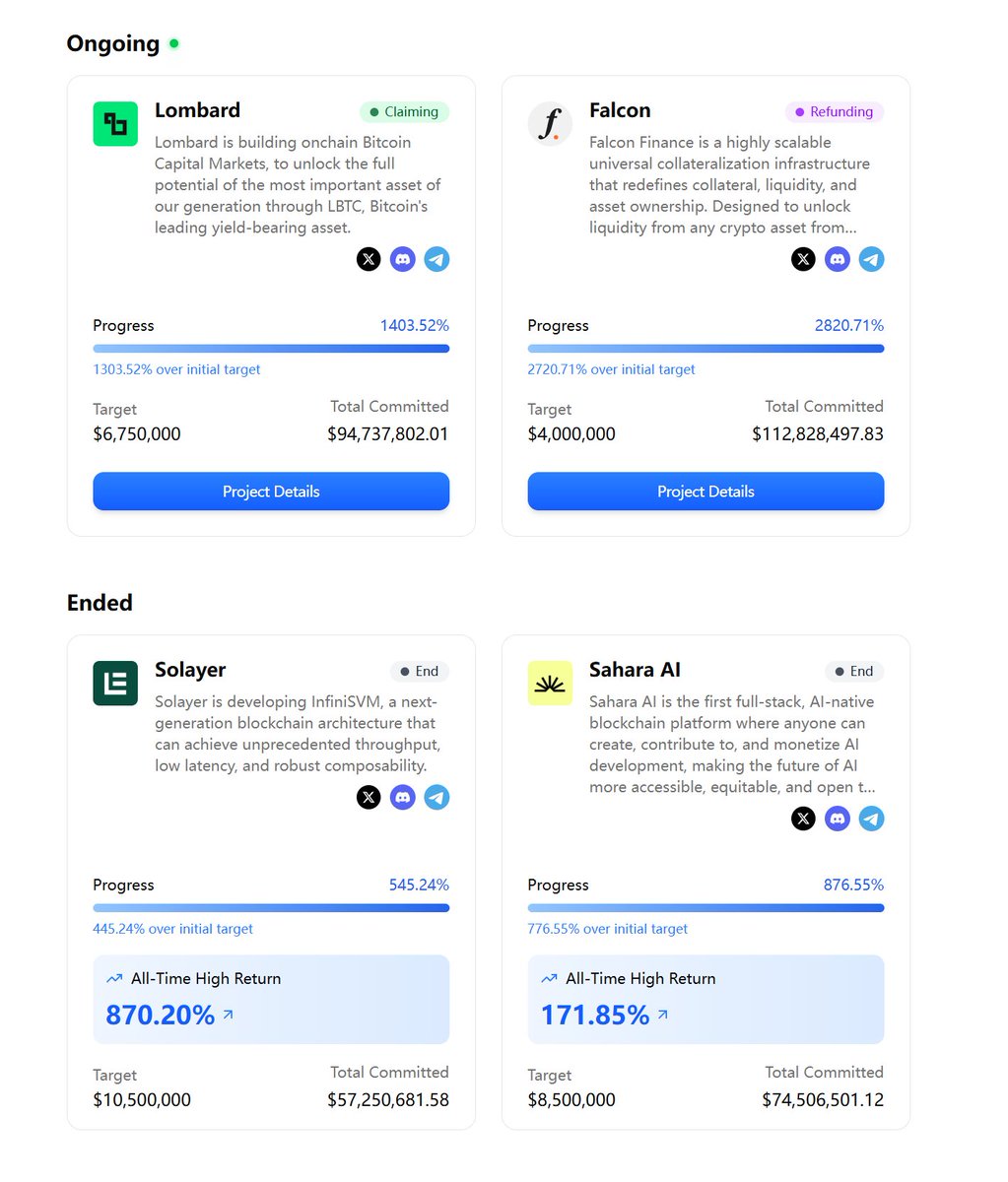Click Solayer's All-Time High Return arrow

tap(229, 1014)
